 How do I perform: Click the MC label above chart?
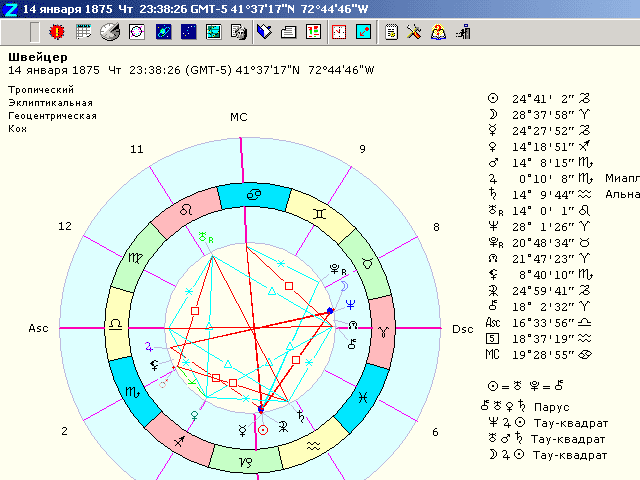tap(239, 117)
